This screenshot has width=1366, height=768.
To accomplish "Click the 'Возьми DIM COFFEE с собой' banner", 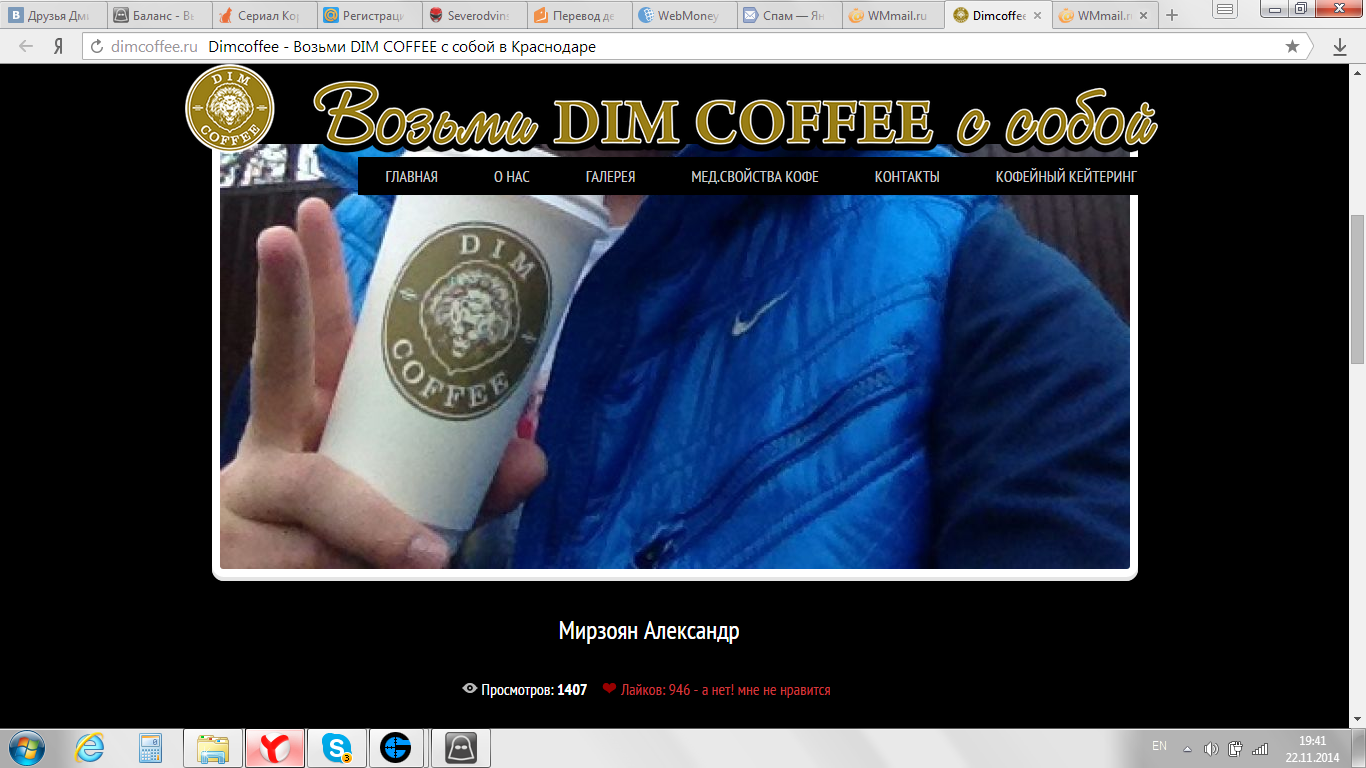I will coord(736,118).
